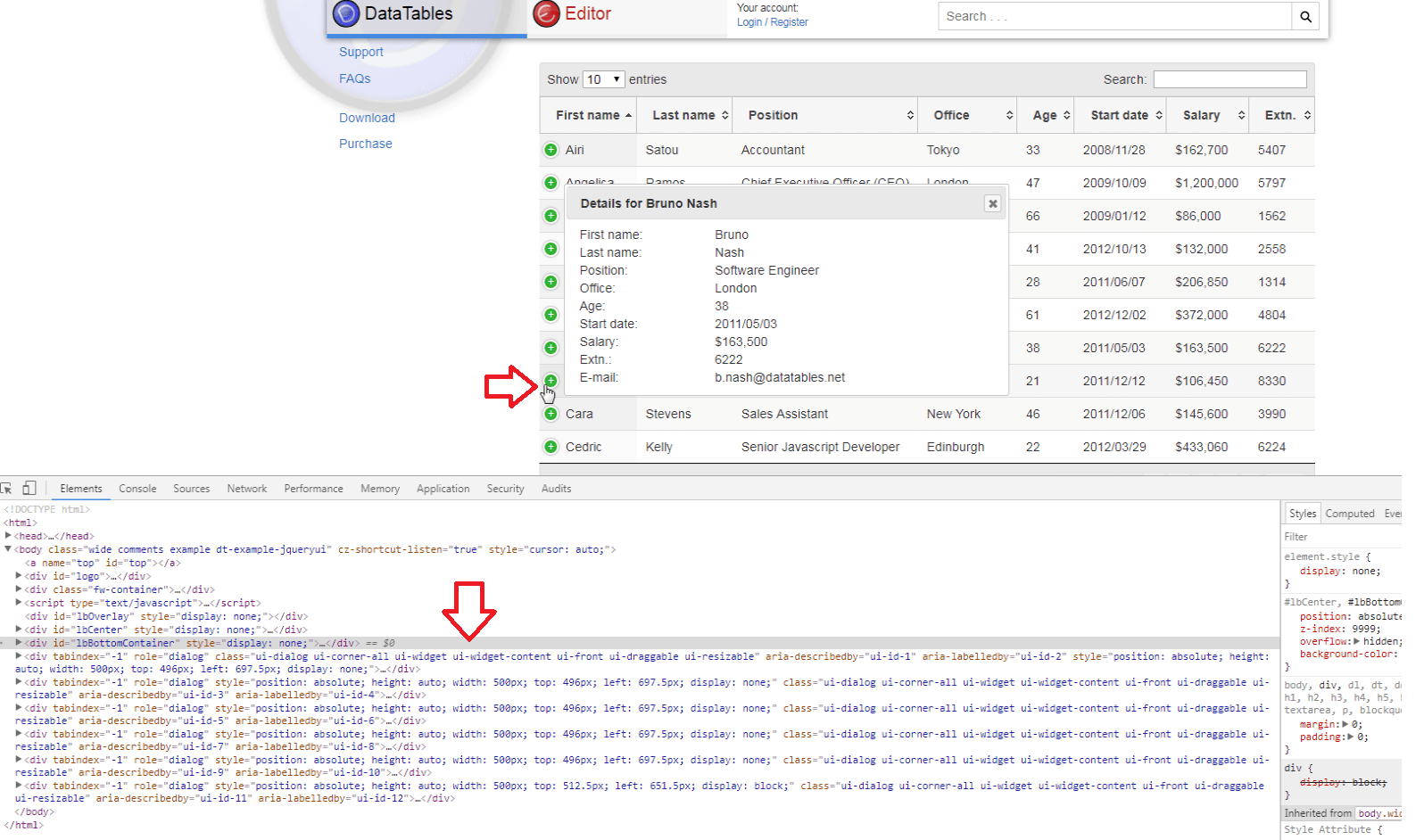Click email b.nash@datatables.net in dialog

coord(780,377)
